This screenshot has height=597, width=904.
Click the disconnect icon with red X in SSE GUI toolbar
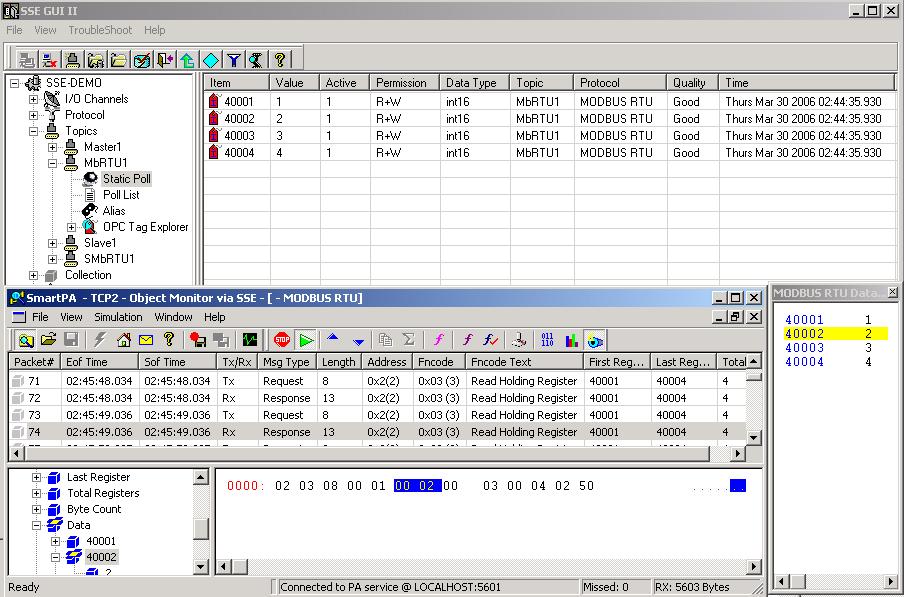click(50, 59)
